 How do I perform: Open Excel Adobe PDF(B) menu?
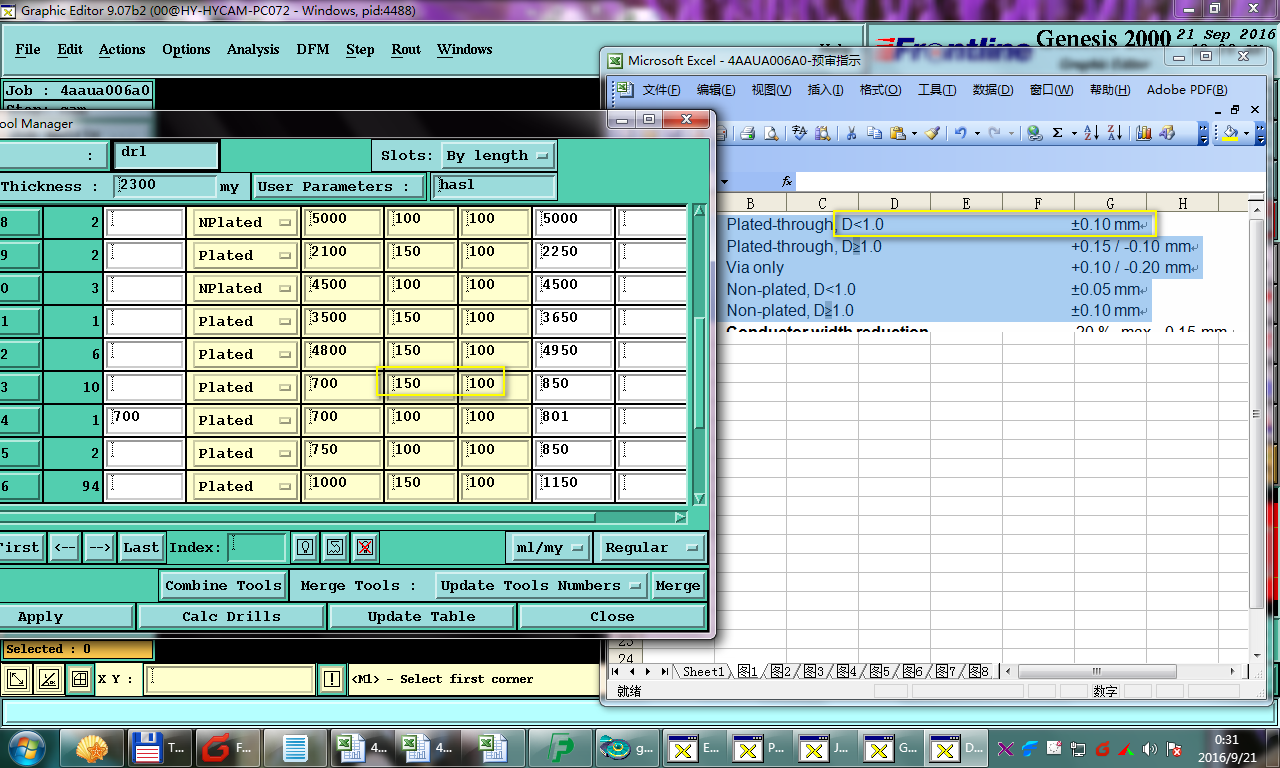point(1187,90)
